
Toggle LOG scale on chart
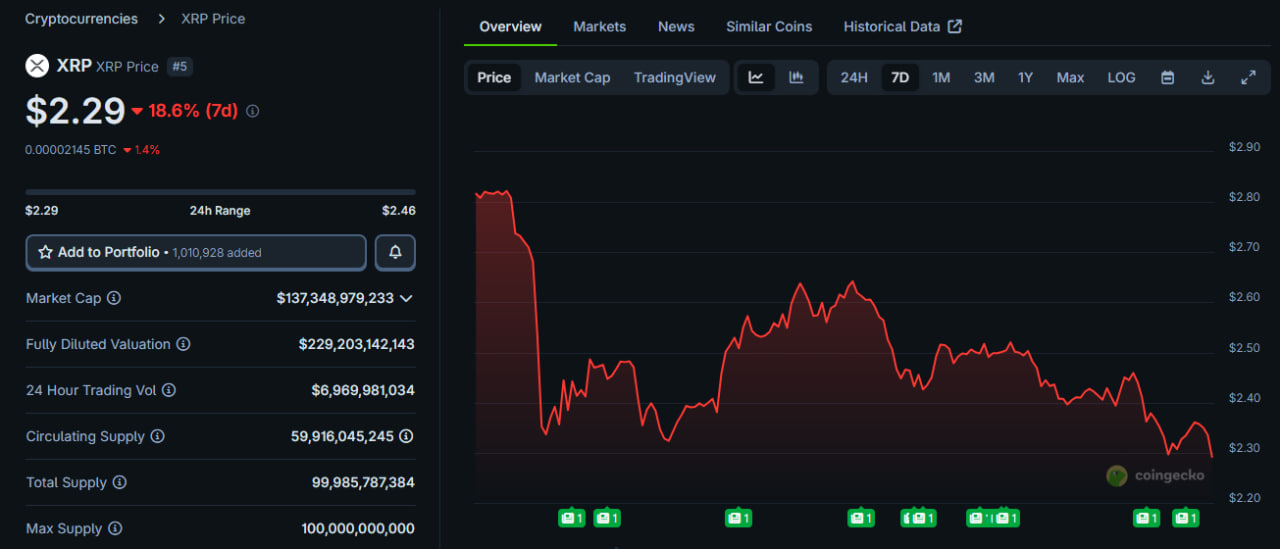click(1121, 78)
